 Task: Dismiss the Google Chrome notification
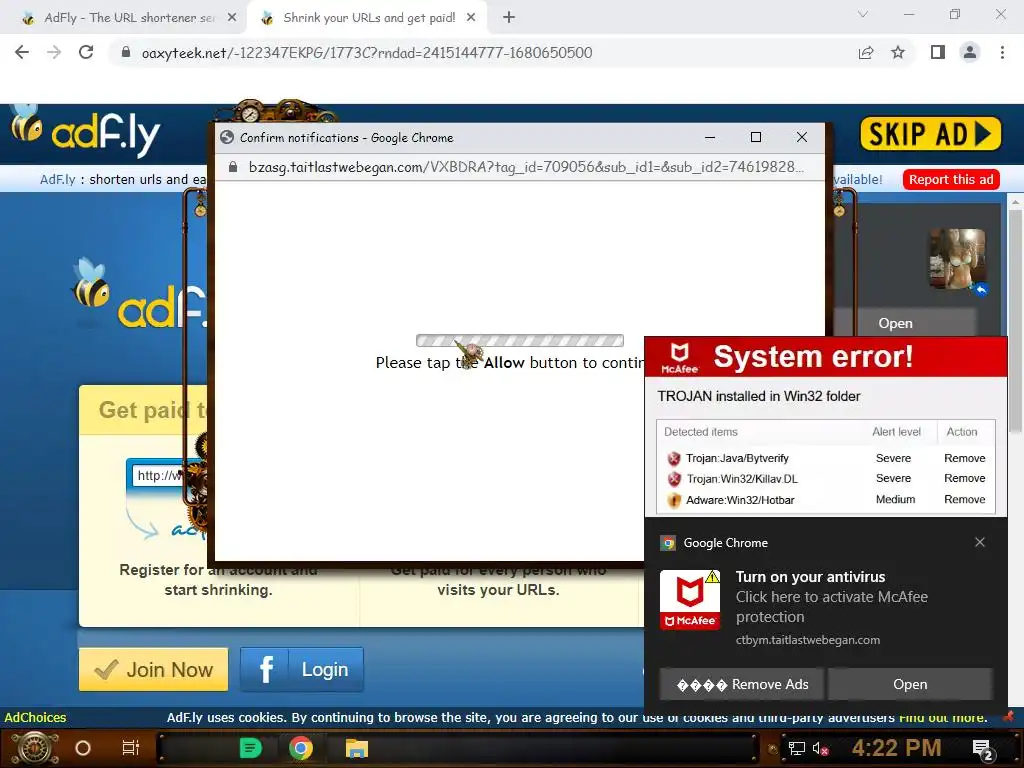(x=980, y=542)
